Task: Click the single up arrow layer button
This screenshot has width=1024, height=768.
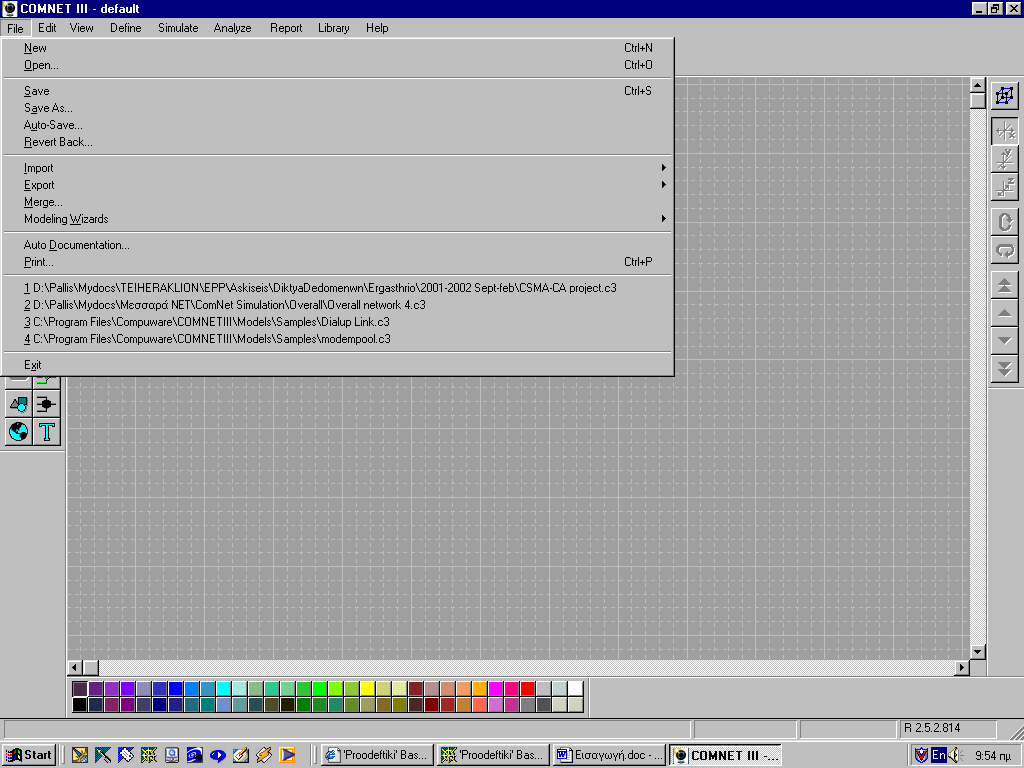Action: [x=1004, y=313]
